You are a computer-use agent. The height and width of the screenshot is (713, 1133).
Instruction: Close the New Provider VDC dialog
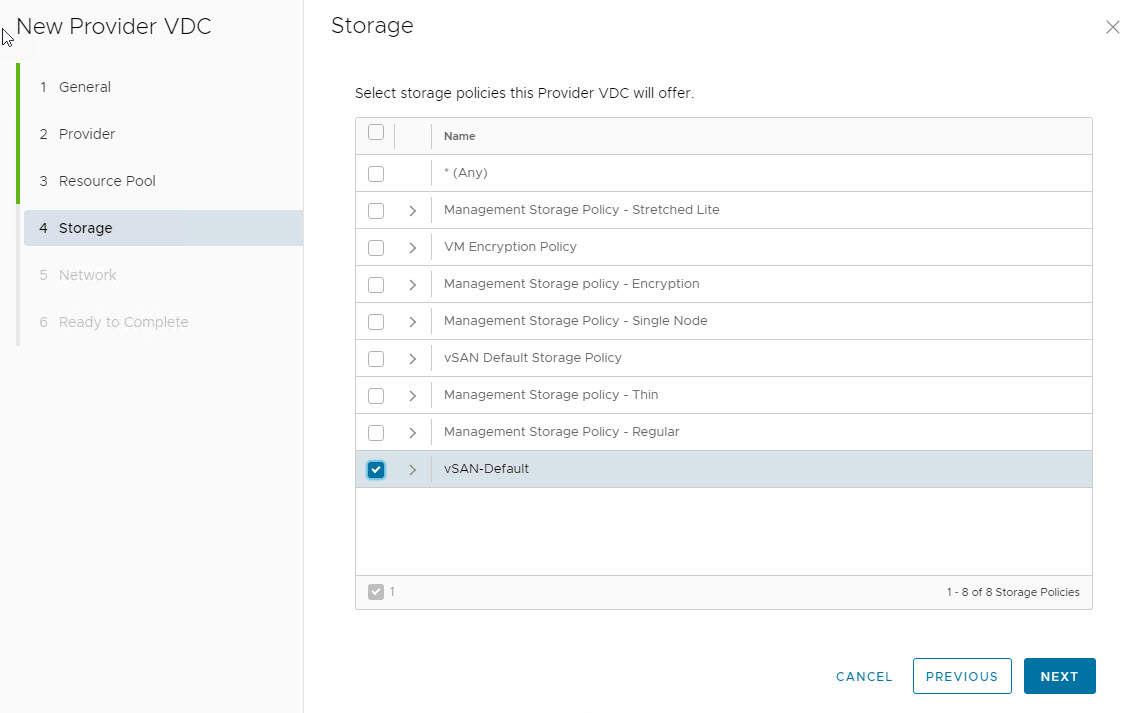tap(1112, 28)
